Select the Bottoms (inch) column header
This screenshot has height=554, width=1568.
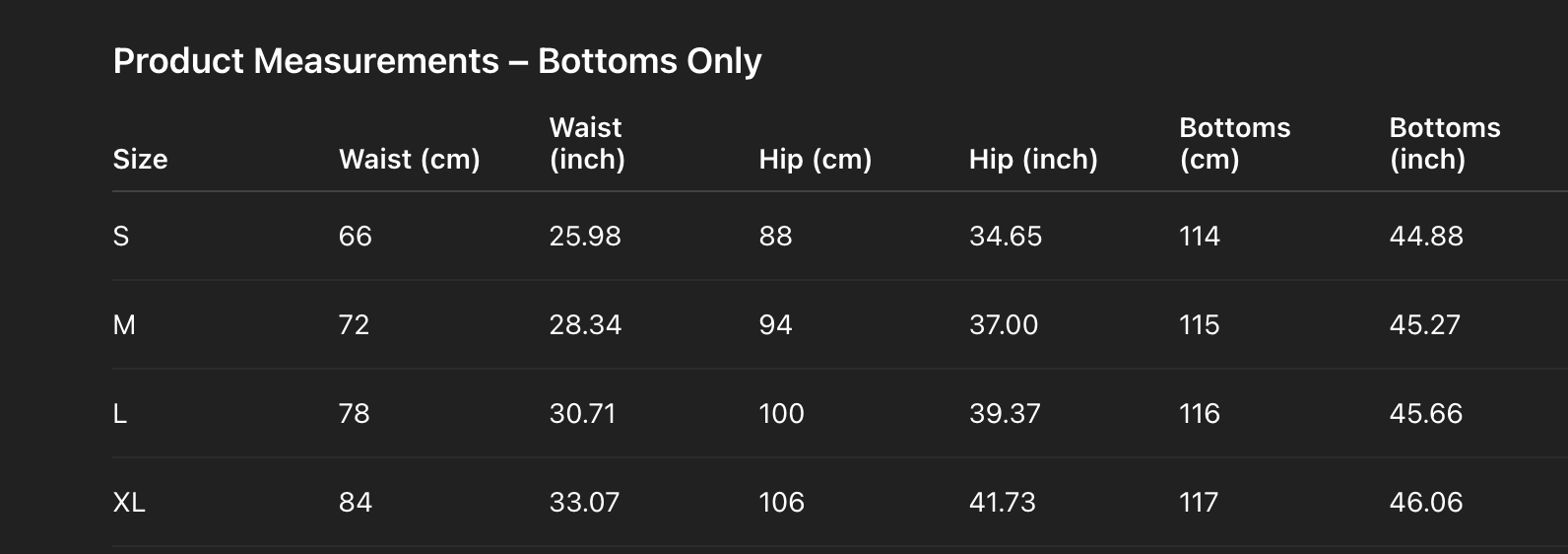(x=1444, y=143)
